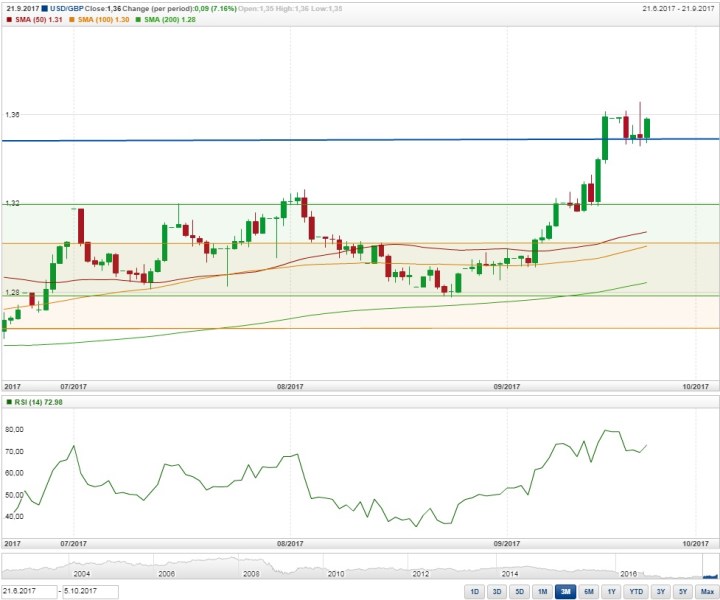Pick the 5Y range button

(683, 592)
